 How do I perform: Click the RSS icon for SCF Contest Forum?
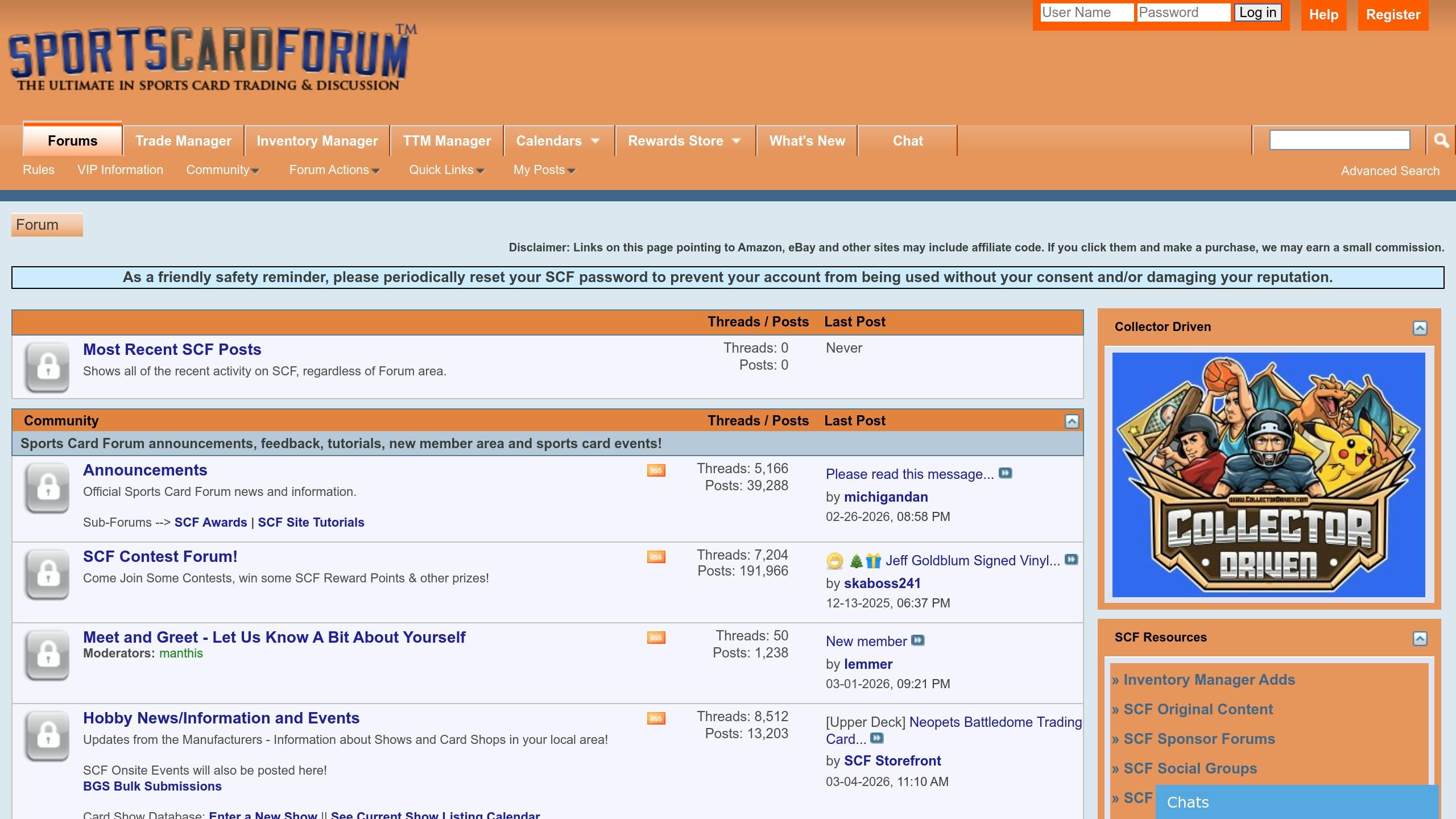[656, 557]
